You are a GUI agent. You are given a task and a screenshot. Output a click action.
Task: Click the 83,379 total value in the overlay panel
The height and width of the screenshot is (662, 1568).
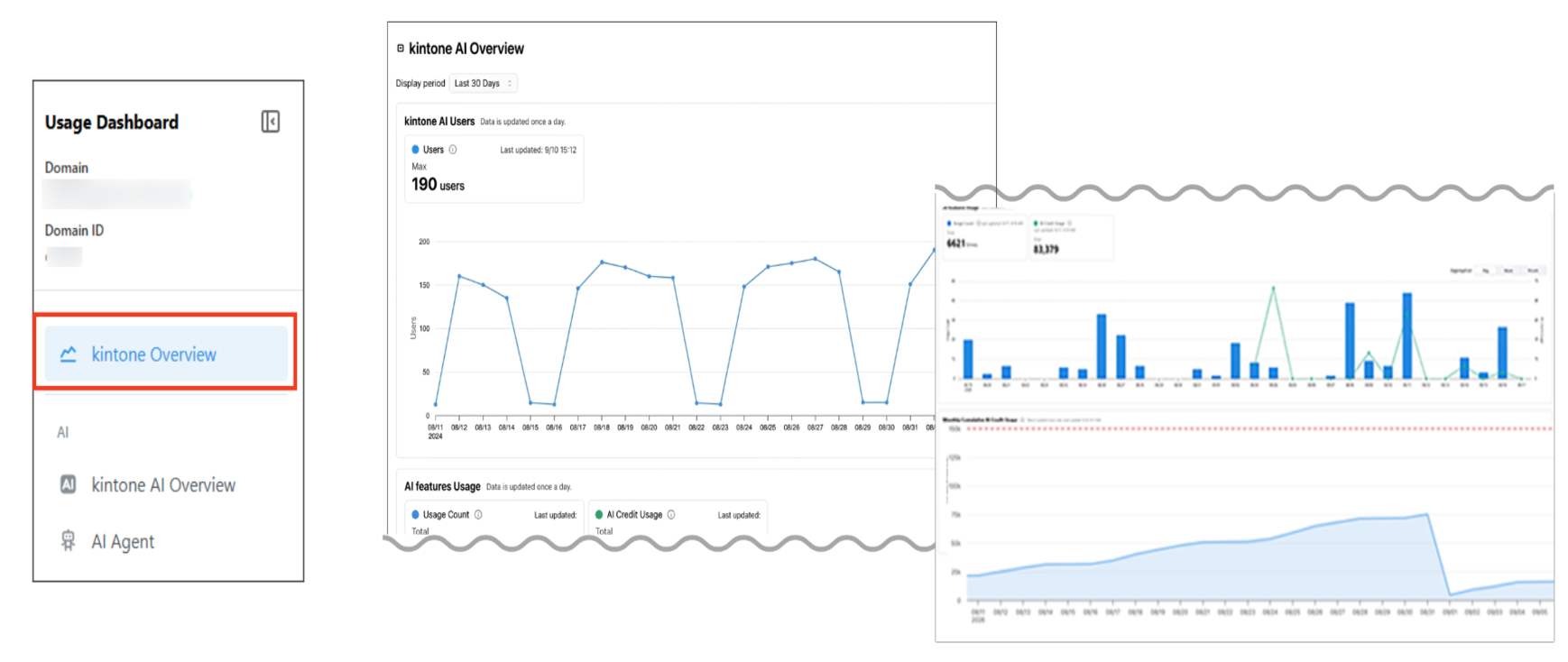coord(1047,249)
